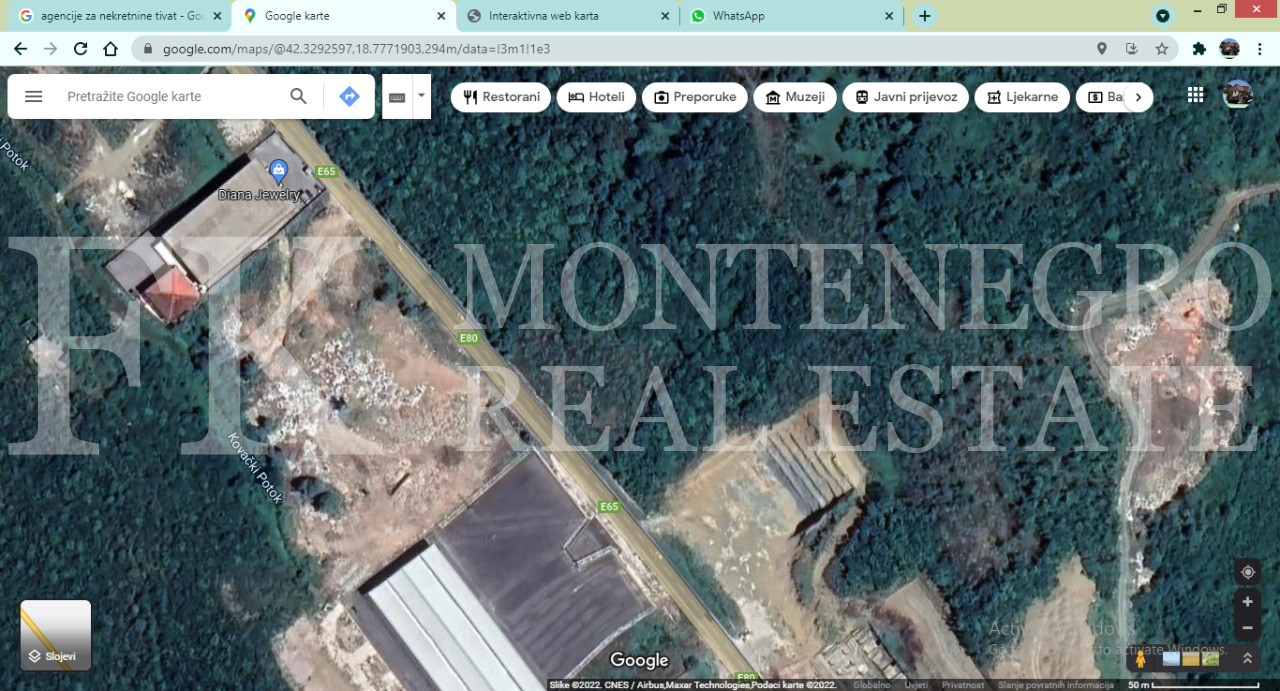Image resolution: width=1280 pixels, height=691 pixels.
Task: Switch to the Interaktivna web karta tab
Action: tap(565, 16)
